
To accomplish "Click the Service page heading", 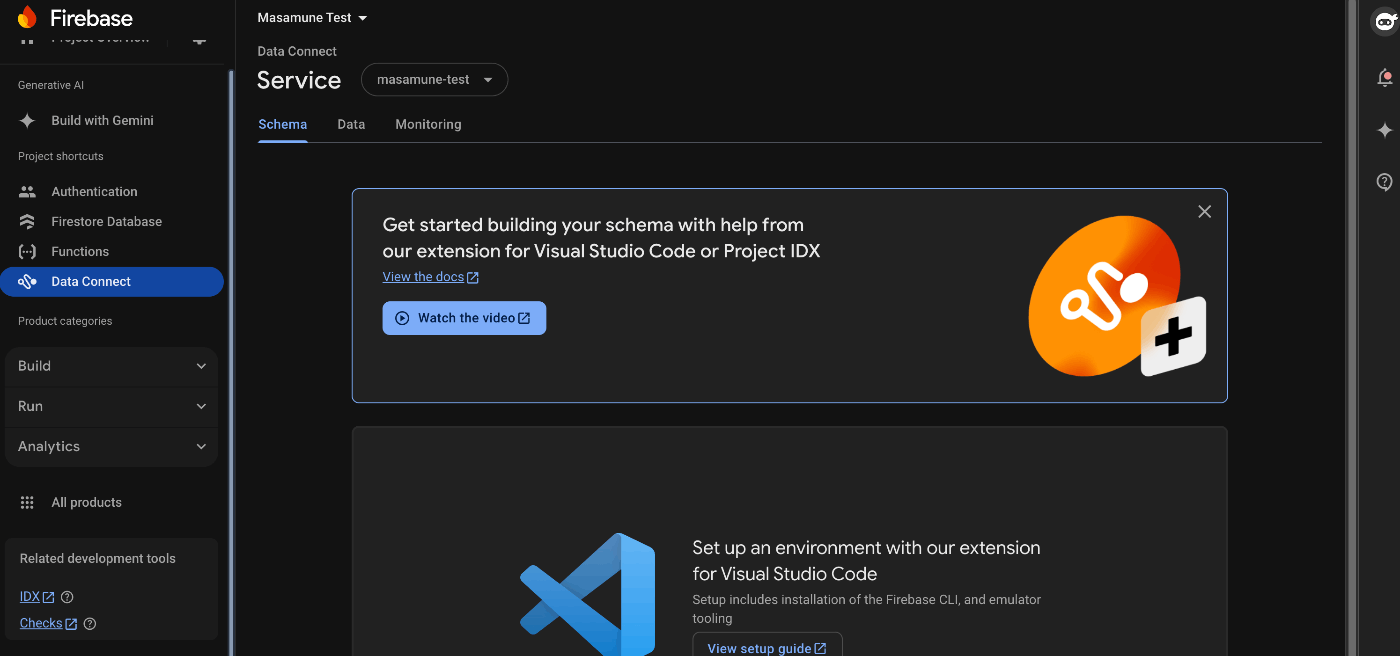I will tap(299, 80).
